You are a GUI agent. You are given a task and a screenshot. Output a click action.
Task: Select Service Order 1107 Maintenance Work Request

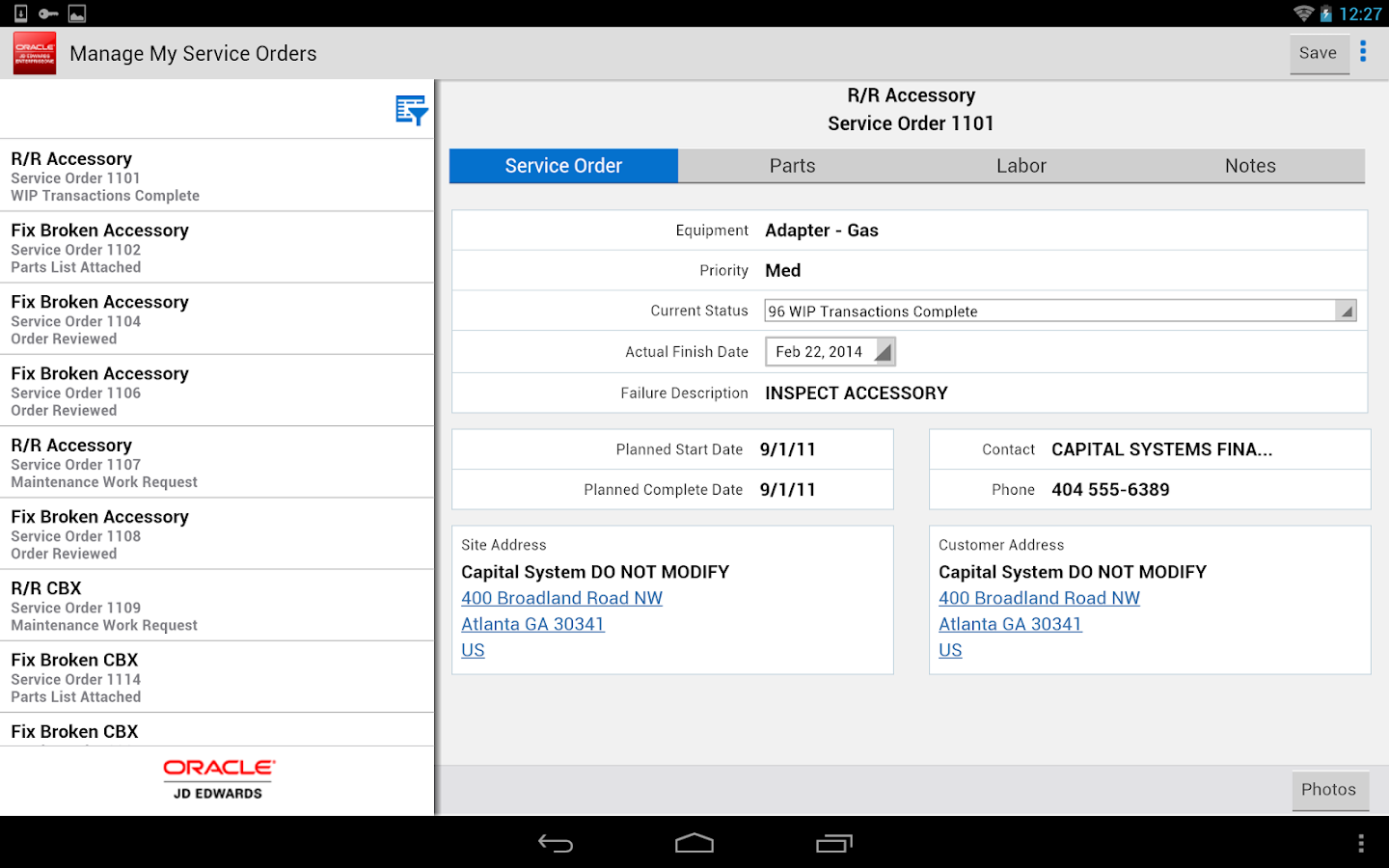pos(217,463)
